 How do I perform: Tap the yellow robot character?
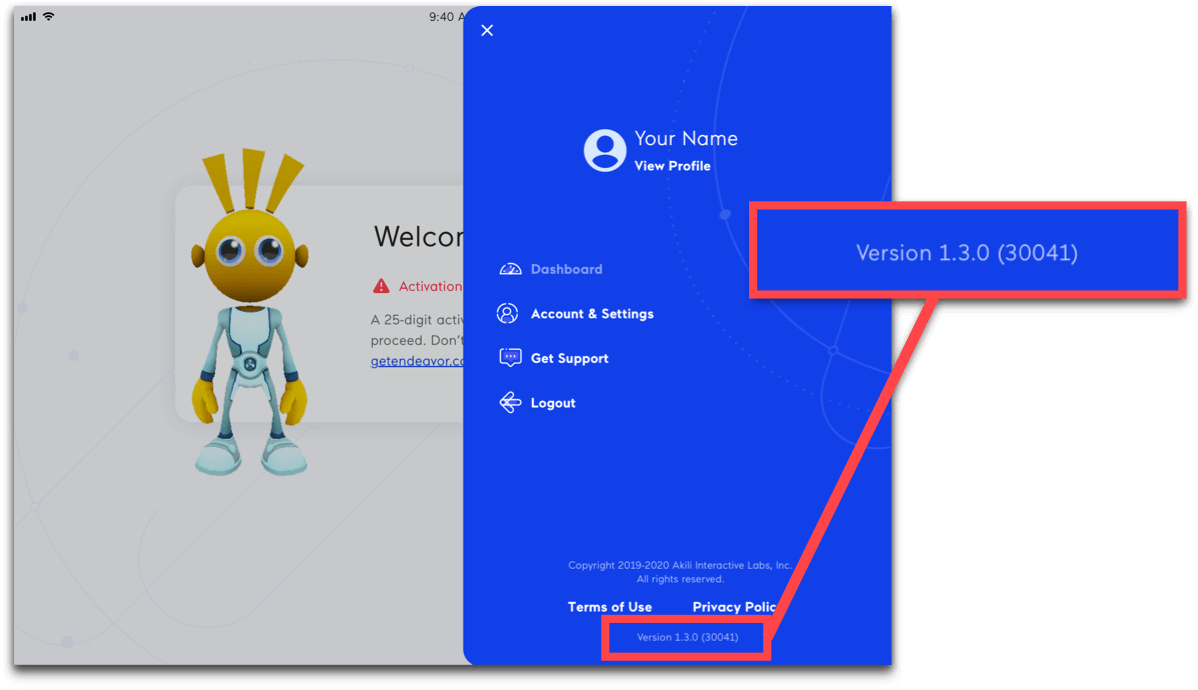coord(250,312)
